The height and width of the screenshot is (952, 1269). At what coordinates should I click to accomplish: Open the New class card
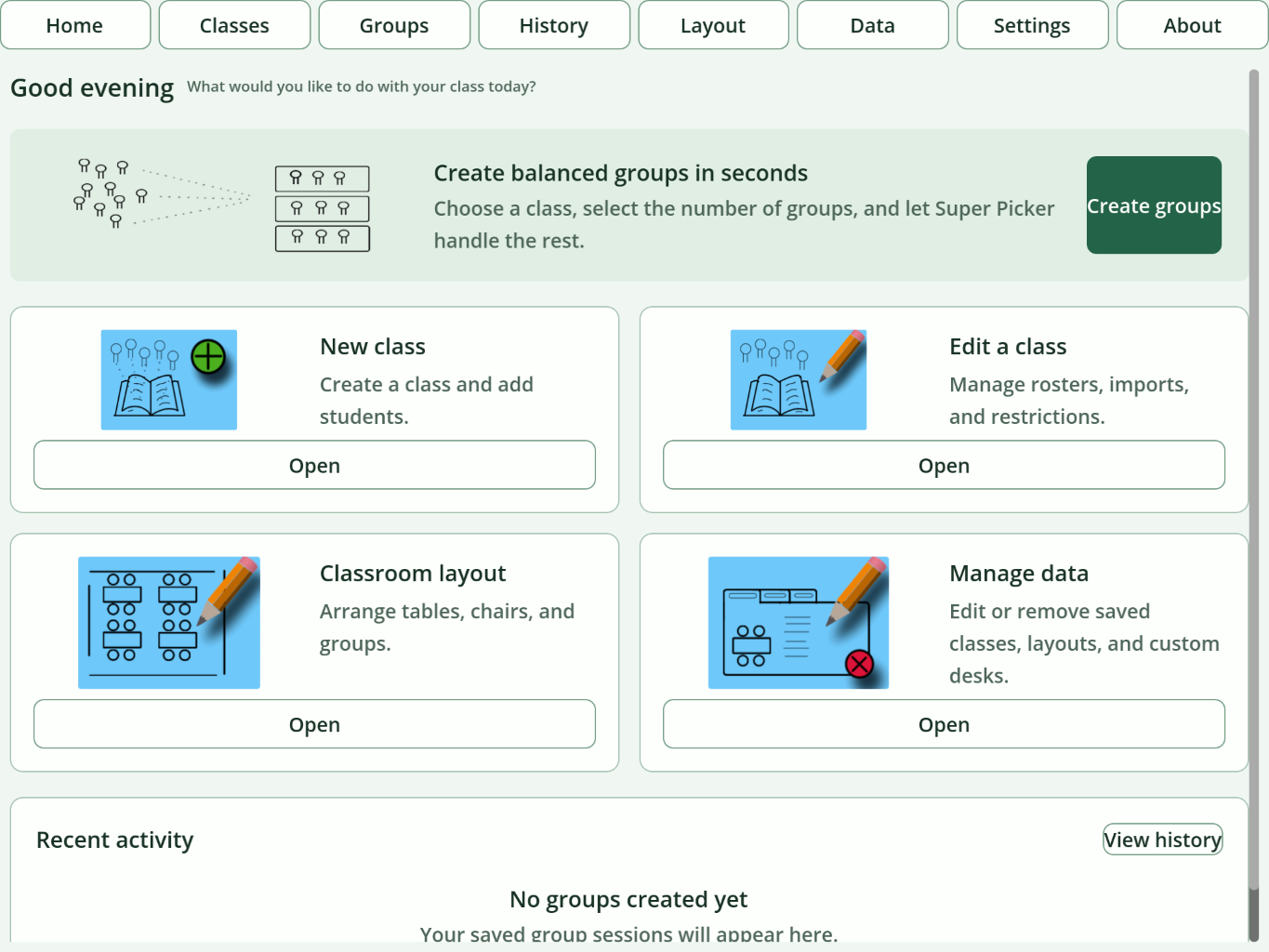314,465
